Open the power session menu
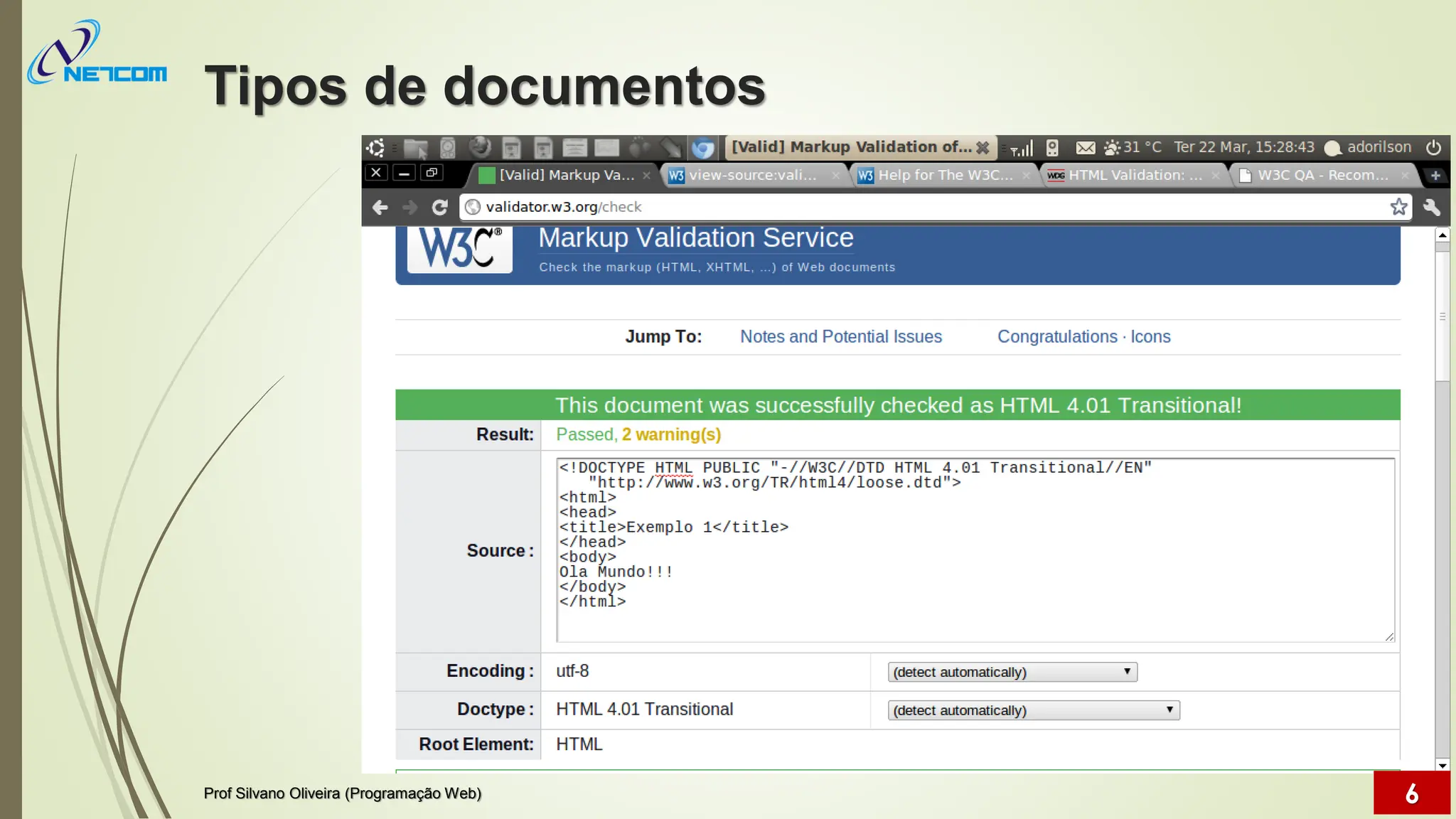1456x819 pixels. (1433, 147)
